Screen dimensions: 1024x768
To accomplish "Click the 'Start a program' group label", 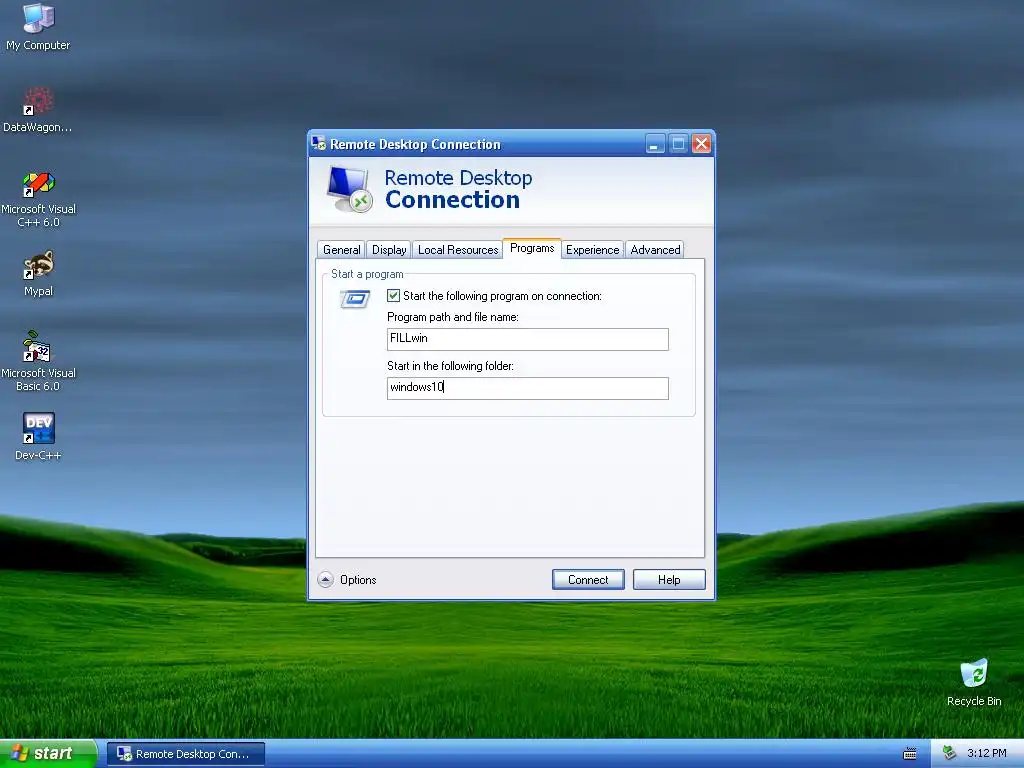I will click(x=367, y=274).
